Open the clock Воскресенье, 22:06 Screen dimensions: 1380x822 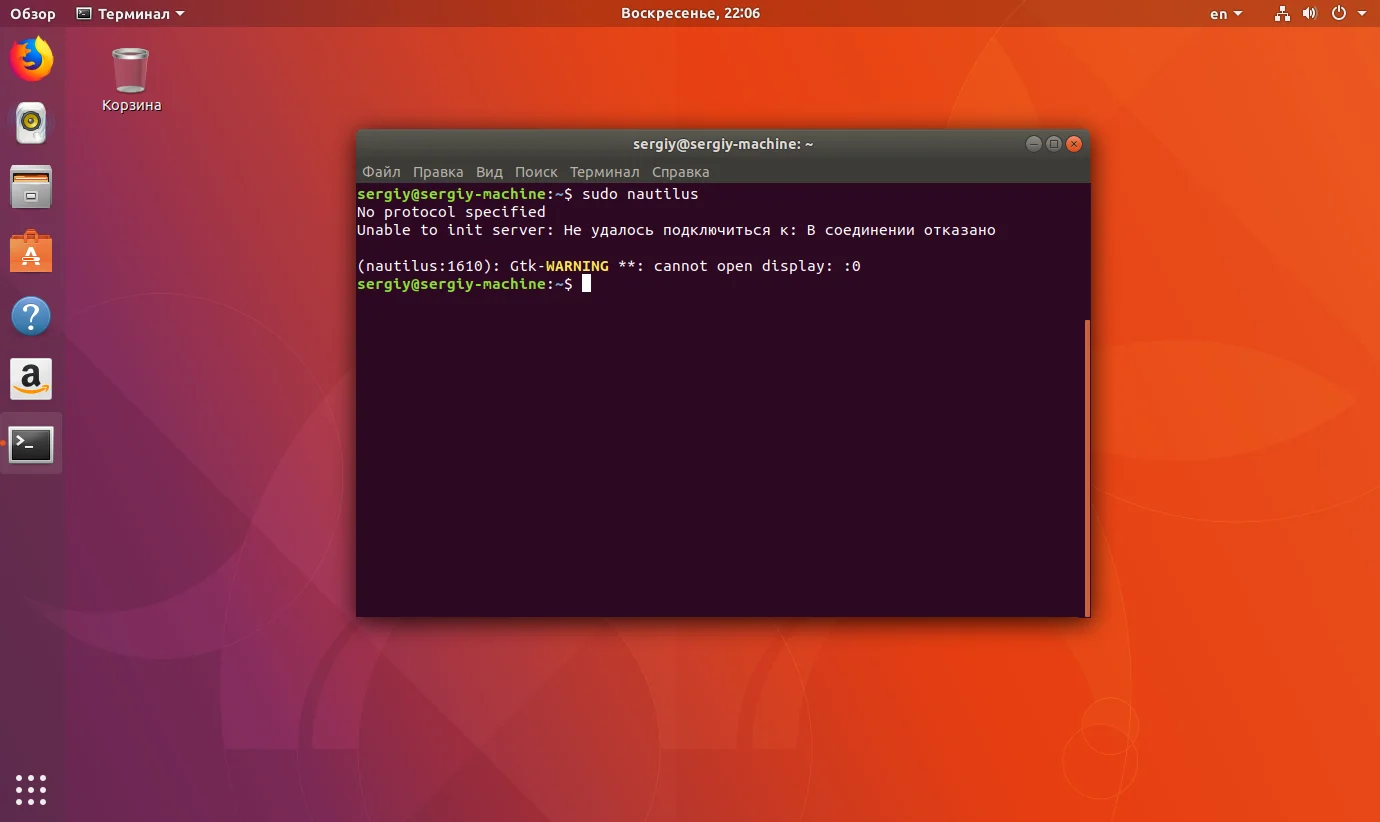click(x=690, y=14)
